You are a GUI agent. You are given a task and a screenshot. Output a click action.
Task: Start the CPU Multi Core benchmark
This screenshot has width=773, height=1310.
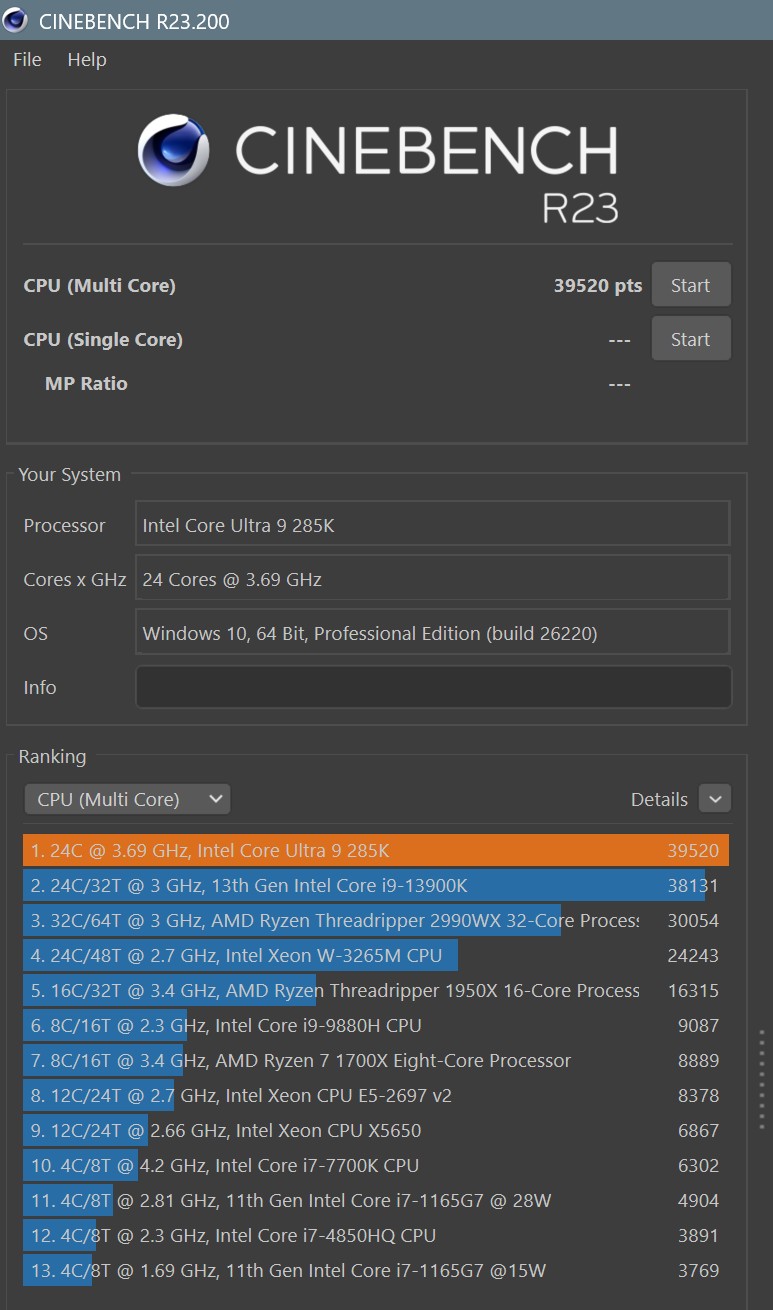(x=690, y=285)
